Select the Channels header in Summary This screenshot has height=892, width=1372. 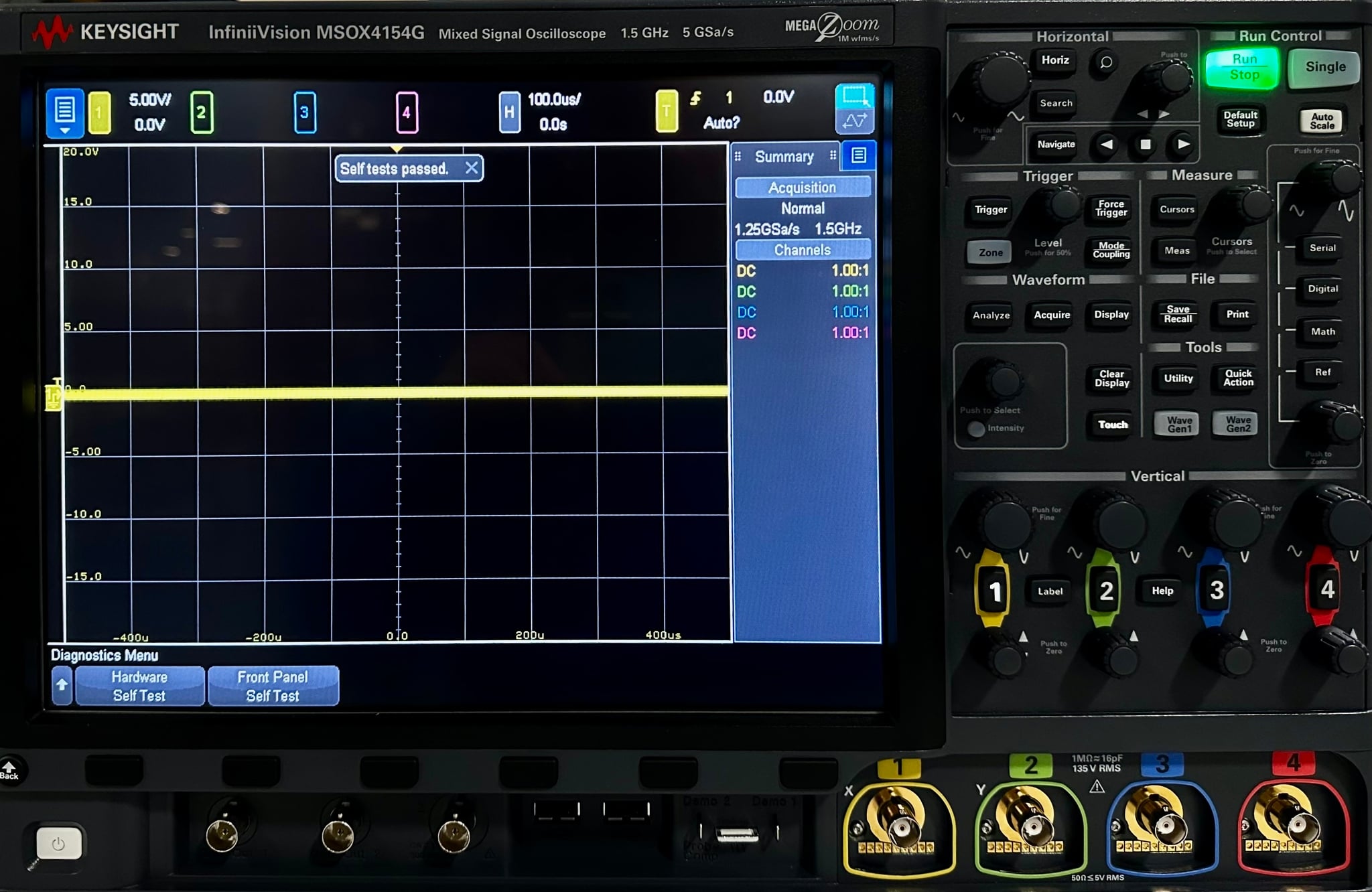(x=803, y=250)
